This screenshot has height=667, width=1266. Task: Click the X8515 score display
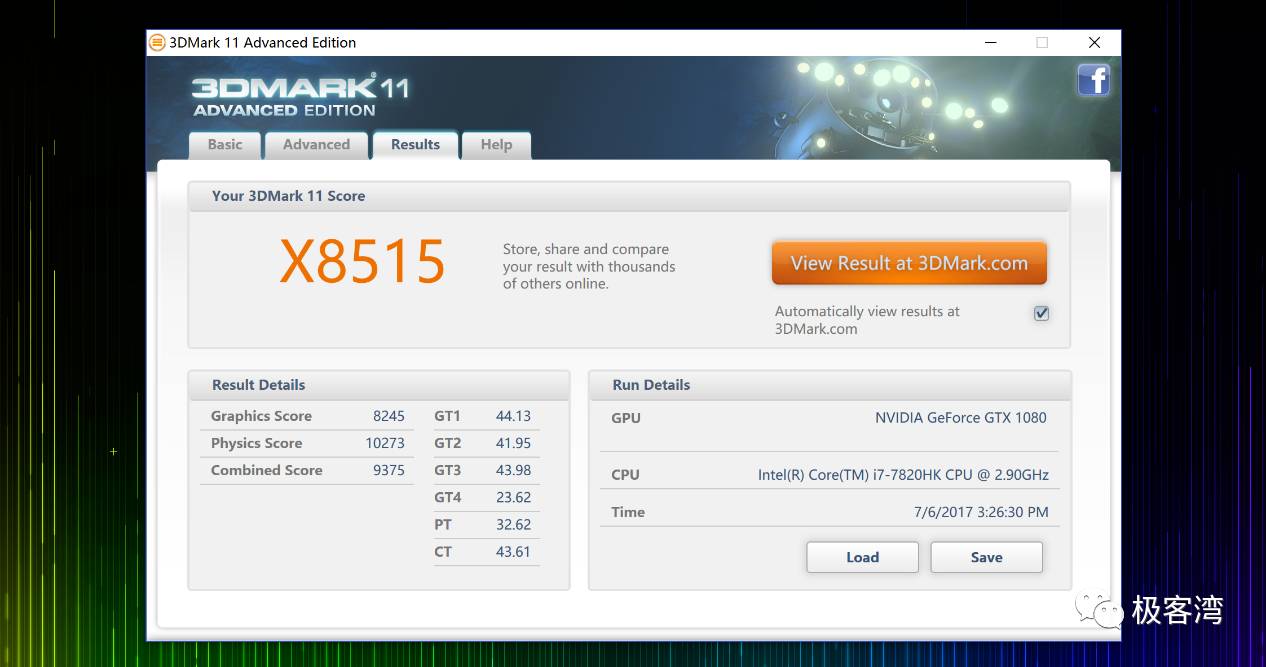coord(362,261)
